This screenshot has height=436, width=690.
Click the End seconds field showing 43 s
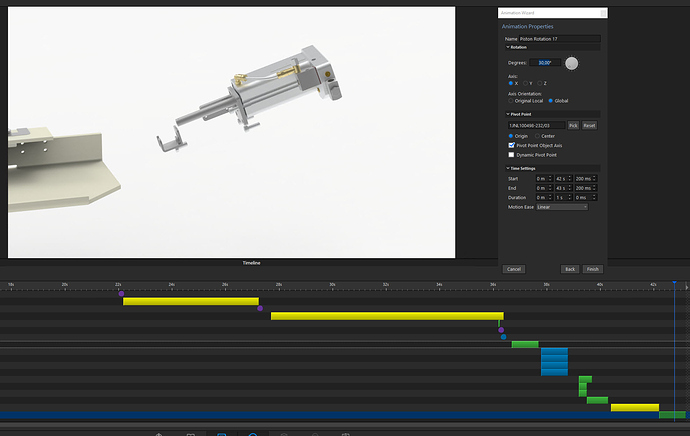point(563,188)
